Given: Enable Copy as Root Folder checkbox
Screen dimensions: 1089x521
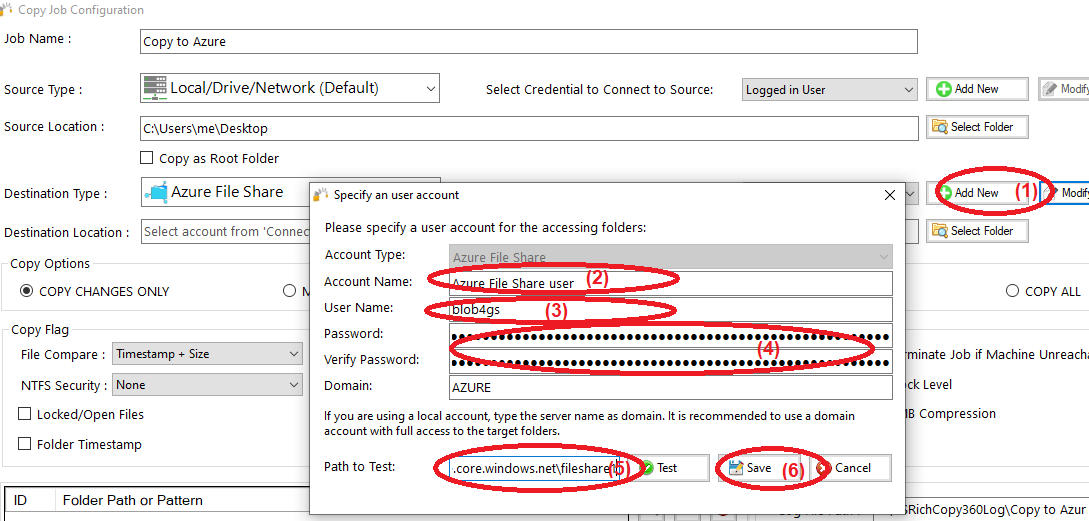Looking at the screenshot, I should pyautogui.click(x=147, y=158).
